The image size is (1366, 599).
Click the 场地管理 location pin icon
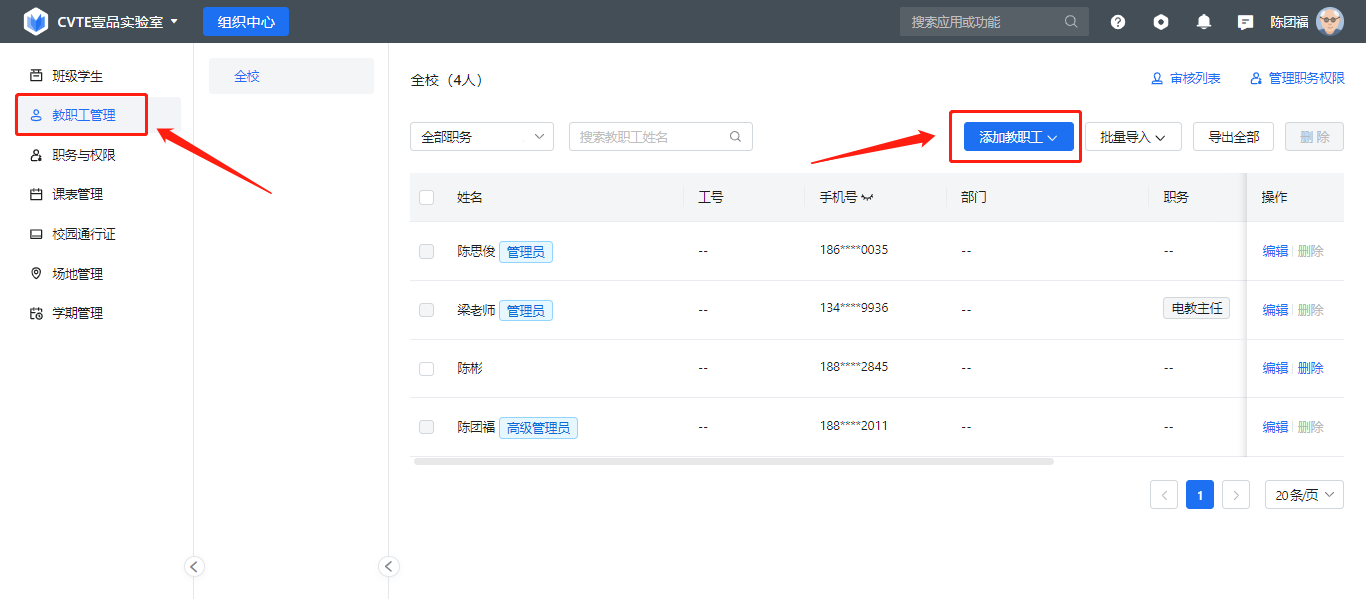[x=36, y=273]
